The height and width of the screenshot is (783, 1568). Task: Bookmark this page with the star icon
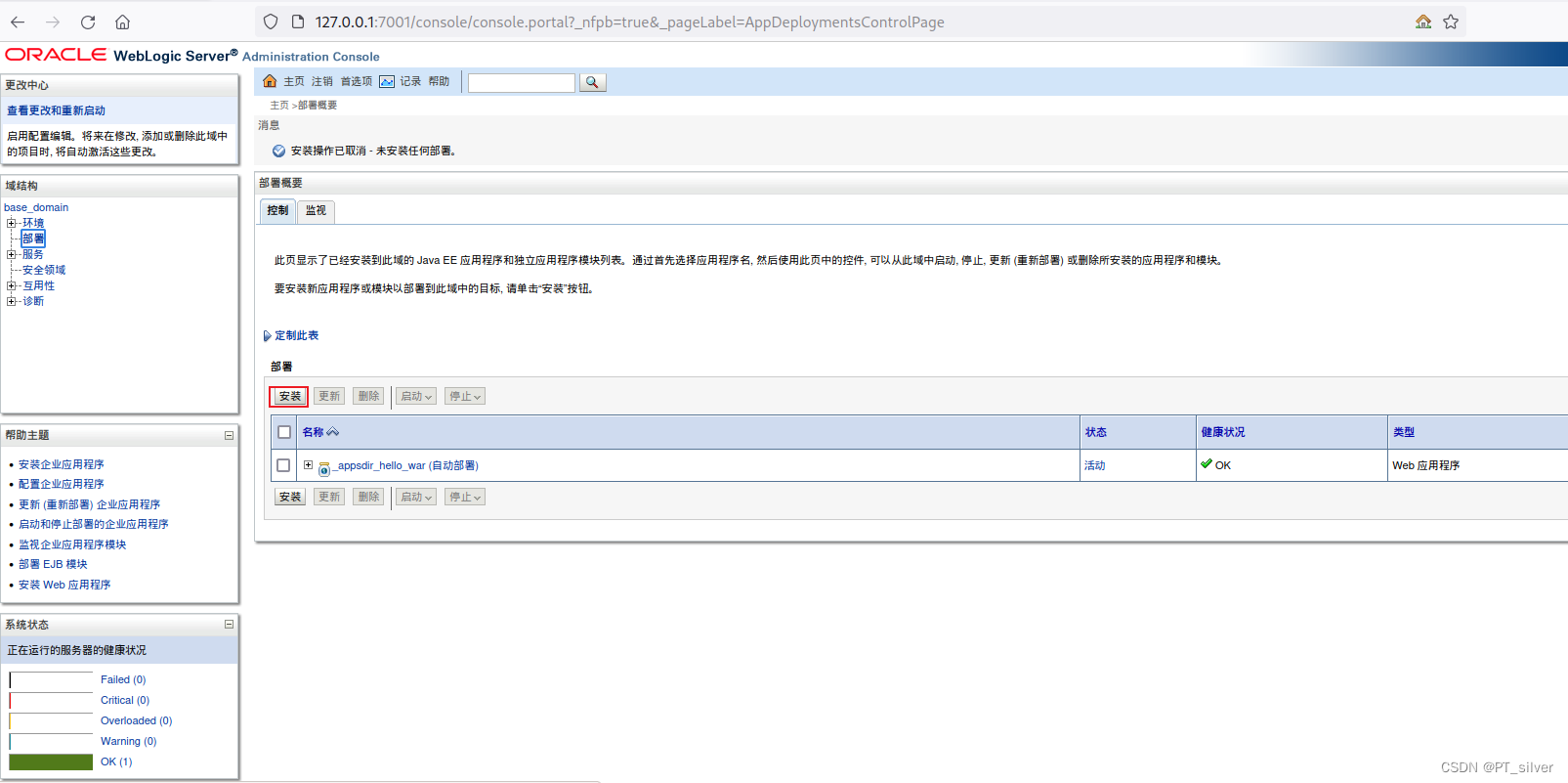coord(1451,22)
